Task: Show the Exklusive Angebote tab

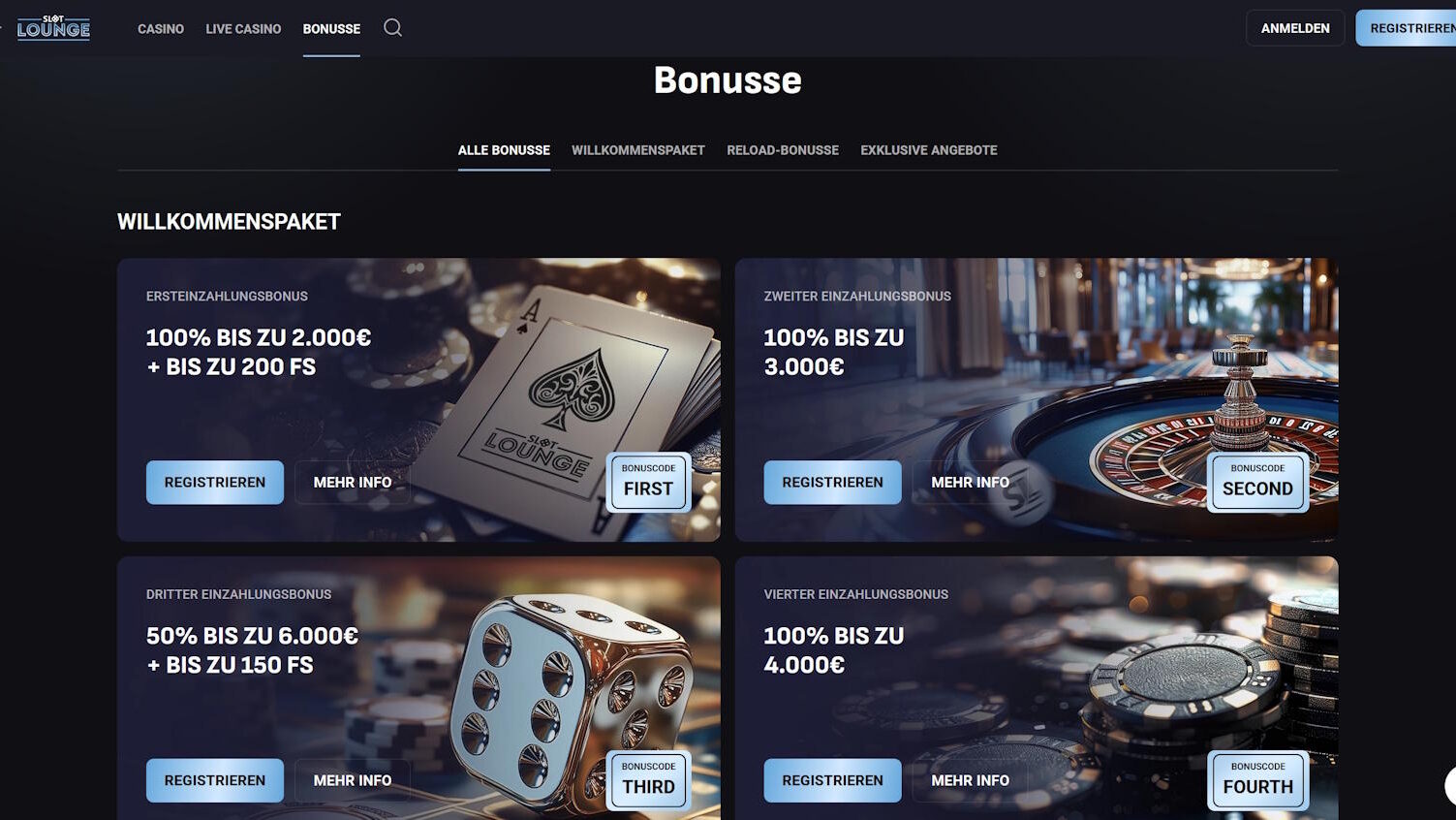Action: pos(929,150)
